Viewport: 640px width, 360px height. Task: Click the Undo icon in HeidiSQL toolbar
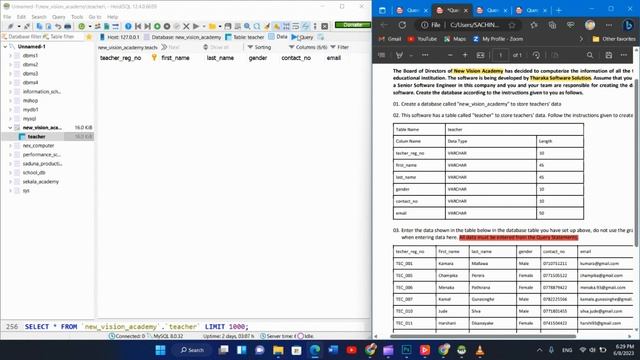[x=58, y=26]
